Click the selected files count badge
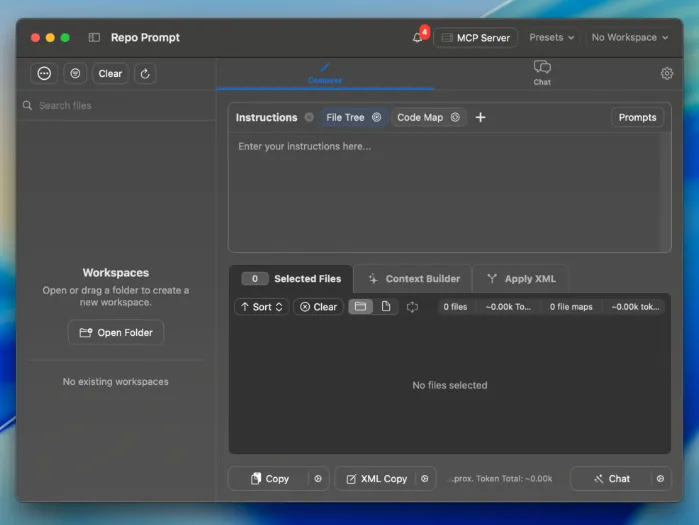 pyautogui.click(x=255, y=279)
